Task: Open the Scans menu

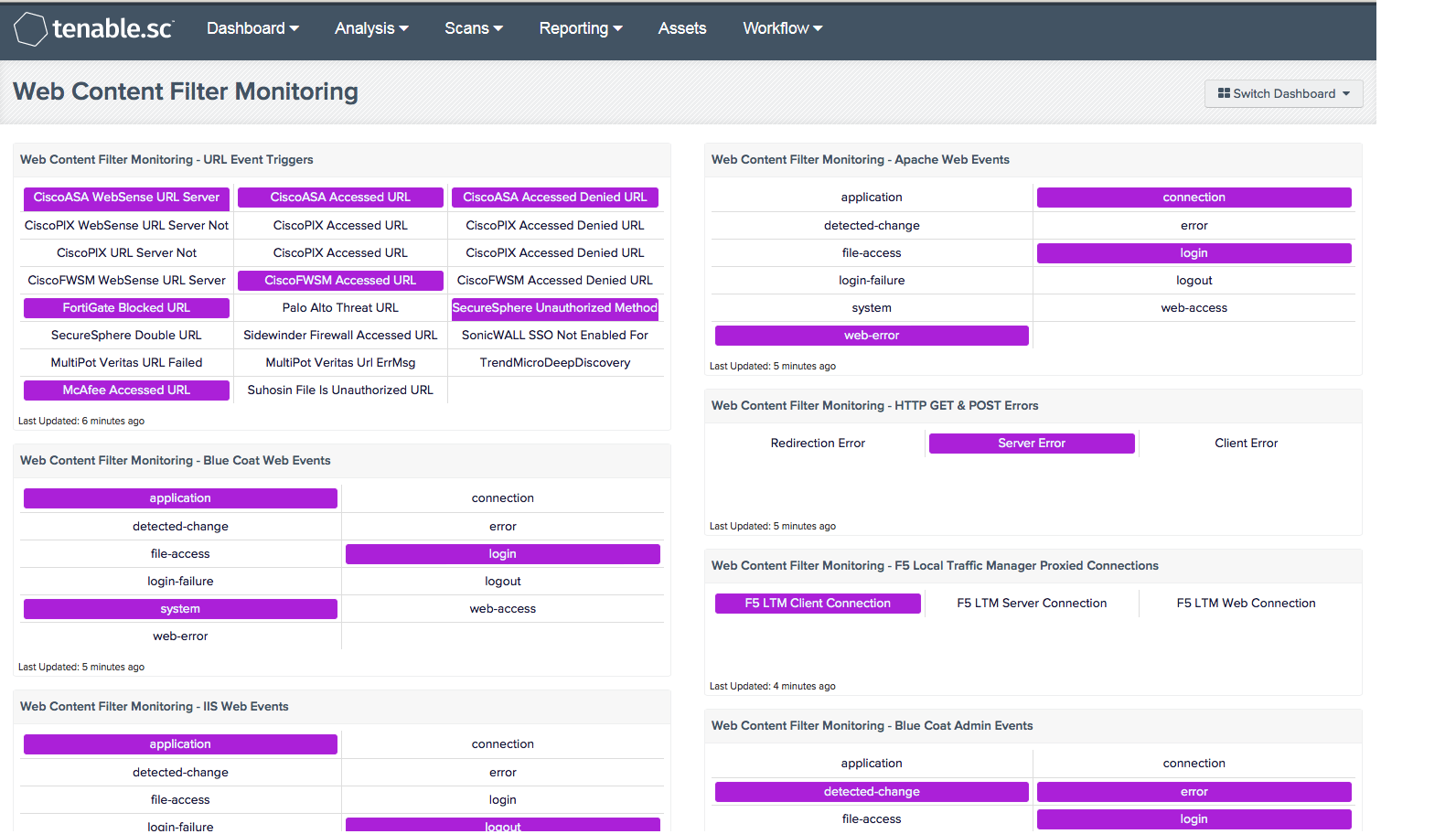Action: click(x=474, y=28)
